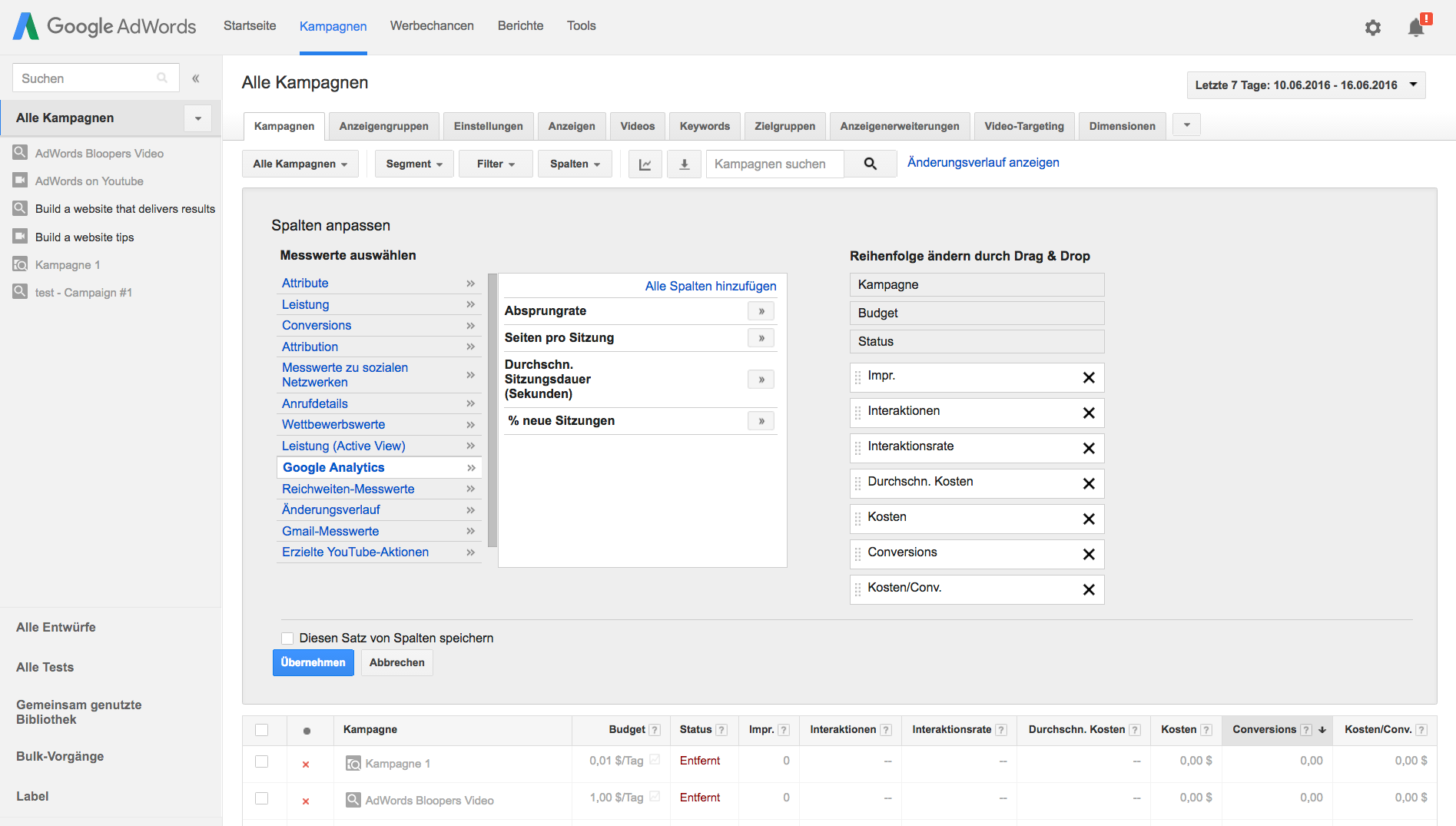Click Alle Spalten hinzufügen link

[x=711, y=287]
